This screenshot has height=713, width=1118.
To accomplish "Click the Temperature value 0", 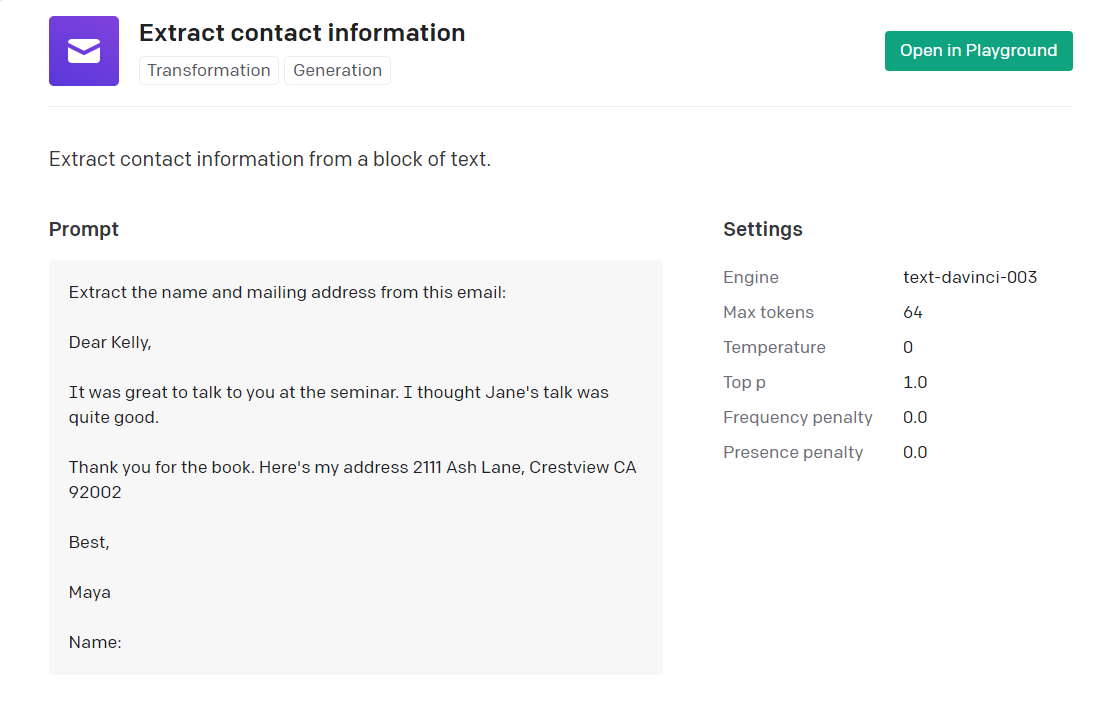I will [908, 347].
